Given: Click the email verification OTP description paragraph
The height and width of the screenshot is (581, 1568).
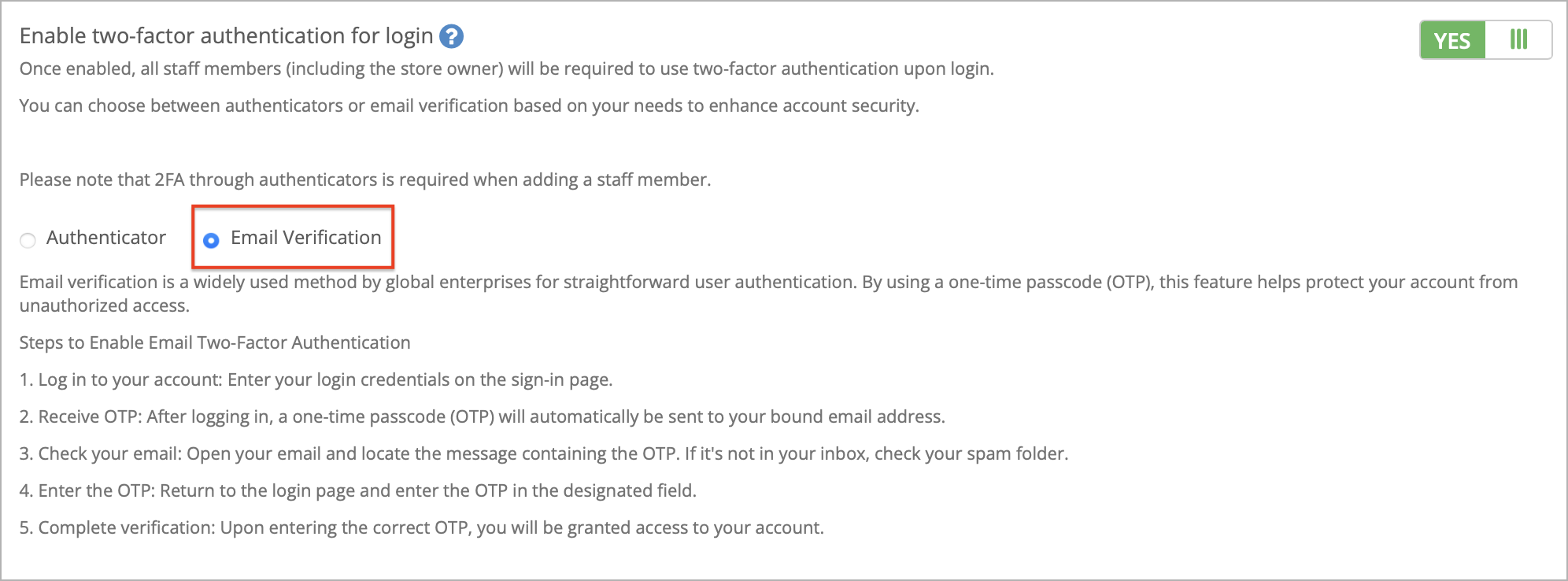Looking at the screenshot, I should tap(769, 294).
